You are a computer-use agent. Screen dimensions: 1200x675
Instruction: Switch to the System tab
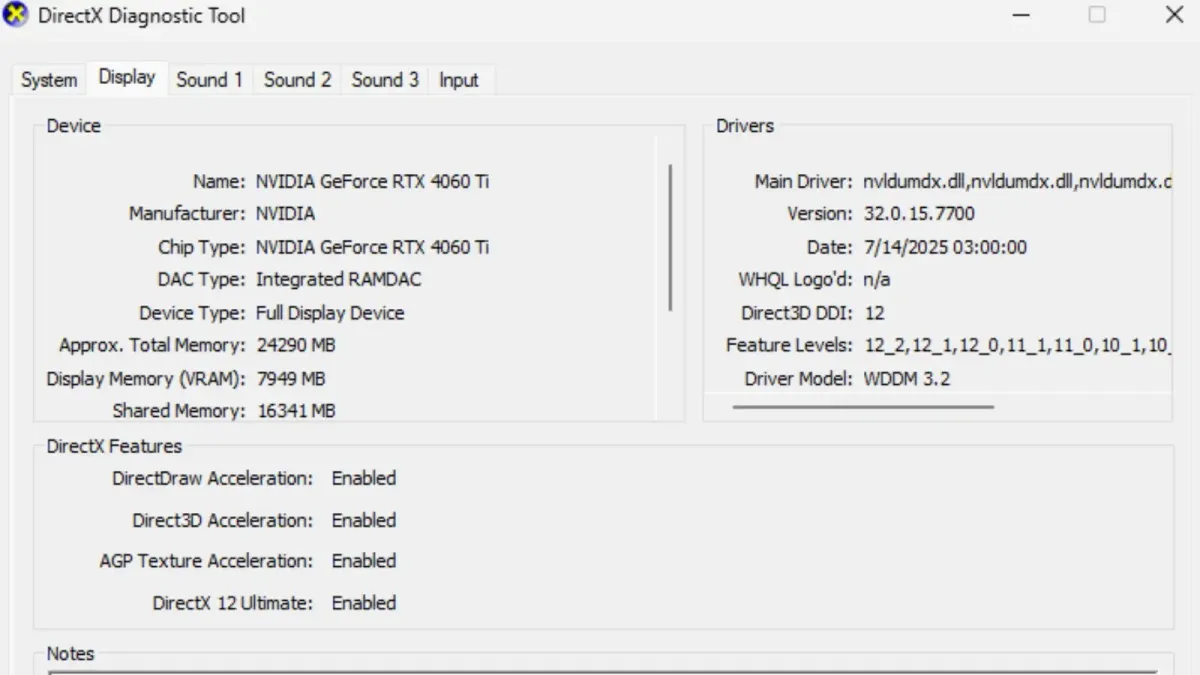[49, 80]
